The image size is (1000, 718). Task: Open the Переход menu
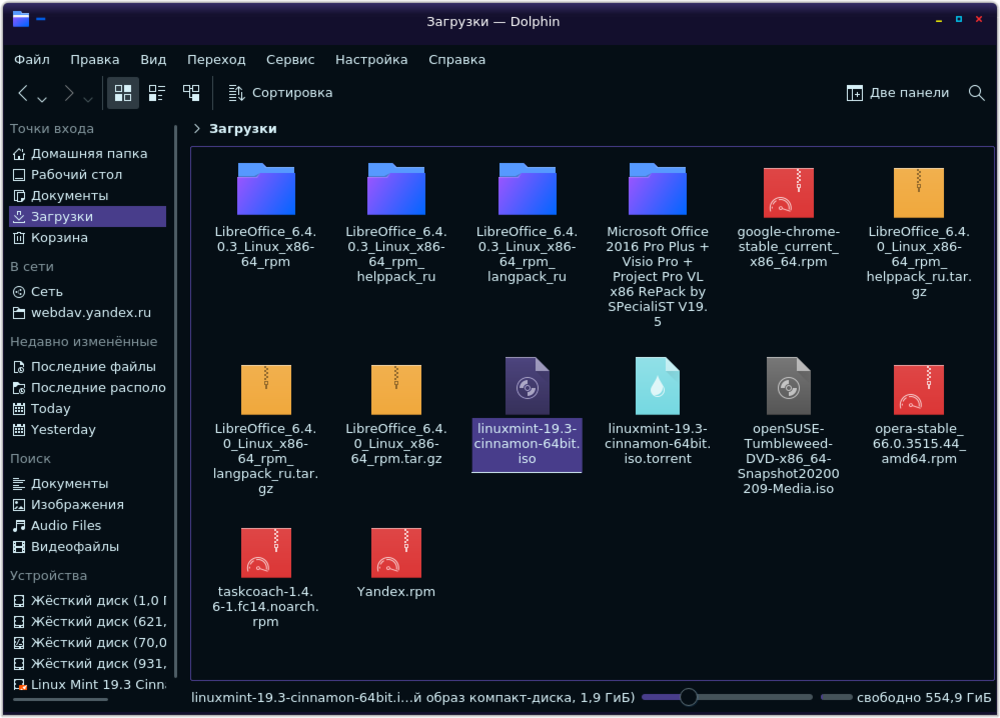tap(216, 59)
